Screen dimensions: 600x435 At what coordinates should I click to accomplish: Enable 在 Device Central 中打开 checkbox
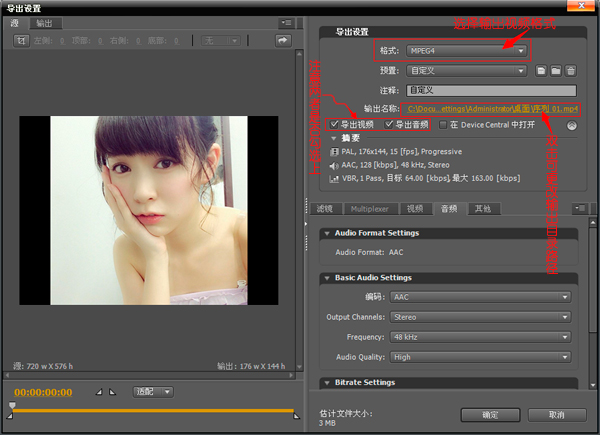443,125
